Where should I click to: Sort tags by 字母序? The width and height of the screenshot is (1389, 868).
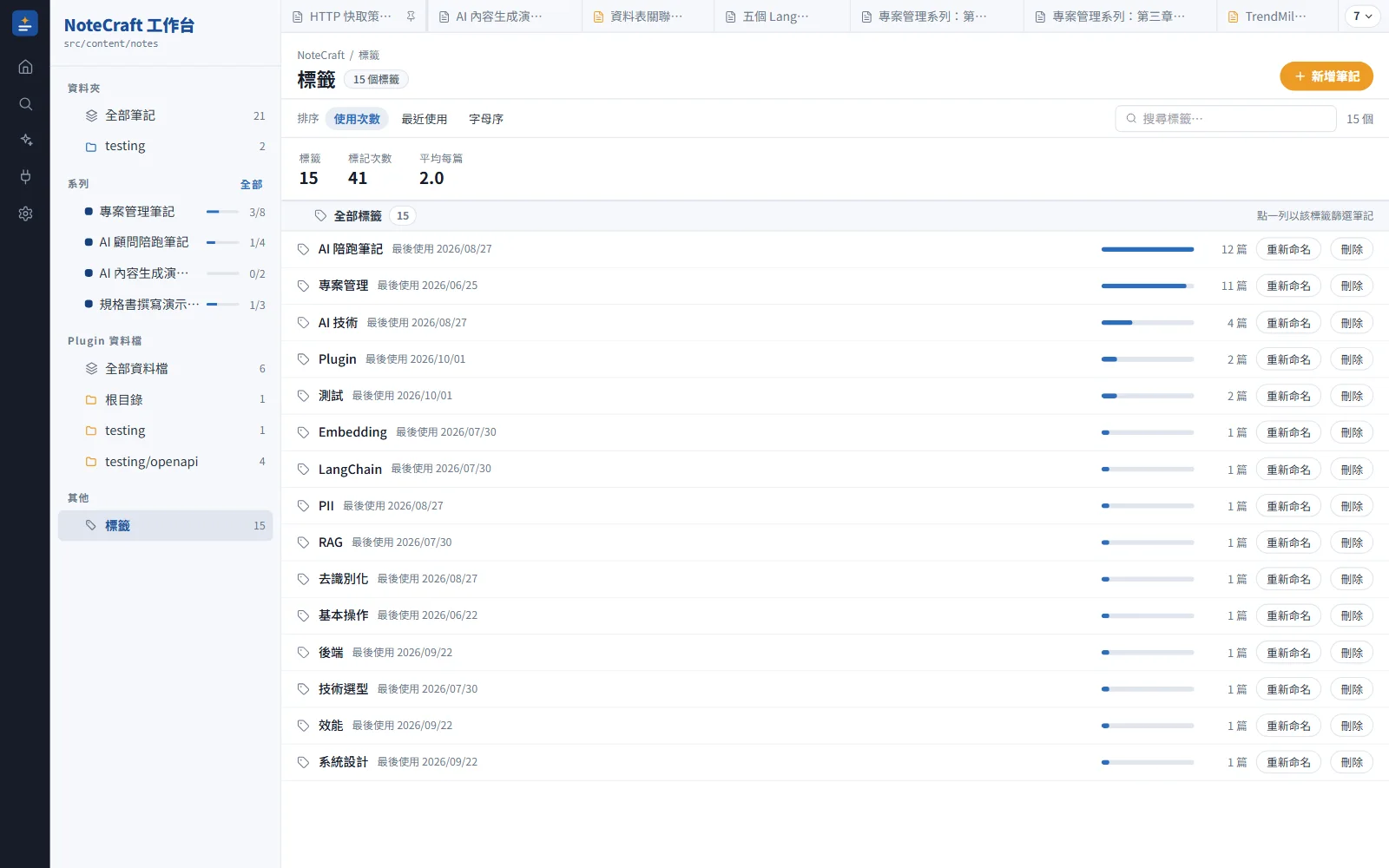point(486,119)
